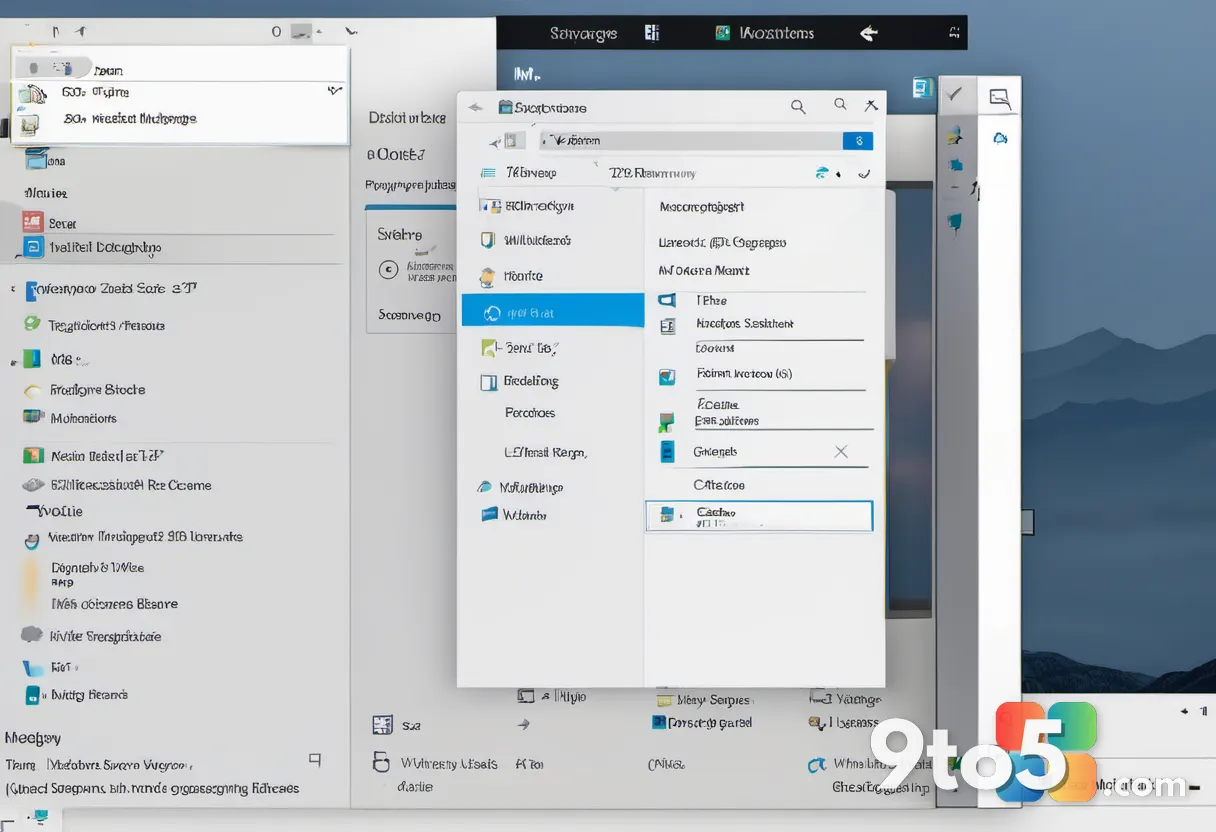Click the hamburger list icon in the dialog toolbar

pyautogui.click(x=488, y=173)
